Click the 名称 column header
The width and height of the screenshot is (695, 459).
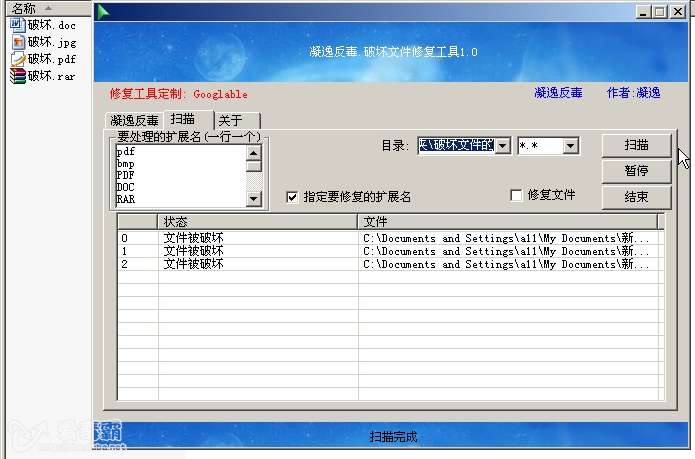48,8
